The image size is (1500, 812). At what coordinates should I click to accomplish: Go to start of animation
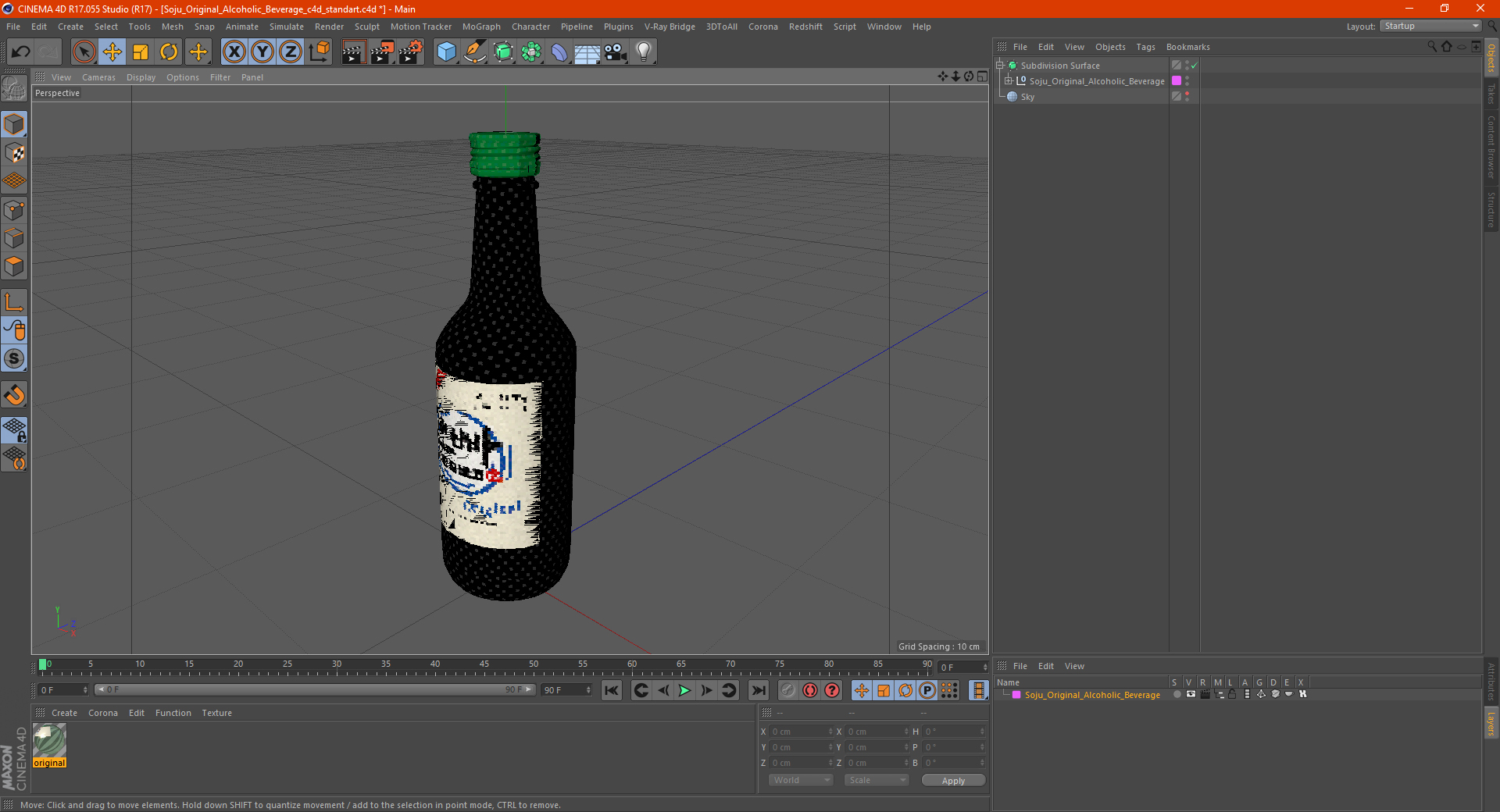coord(612,690)
